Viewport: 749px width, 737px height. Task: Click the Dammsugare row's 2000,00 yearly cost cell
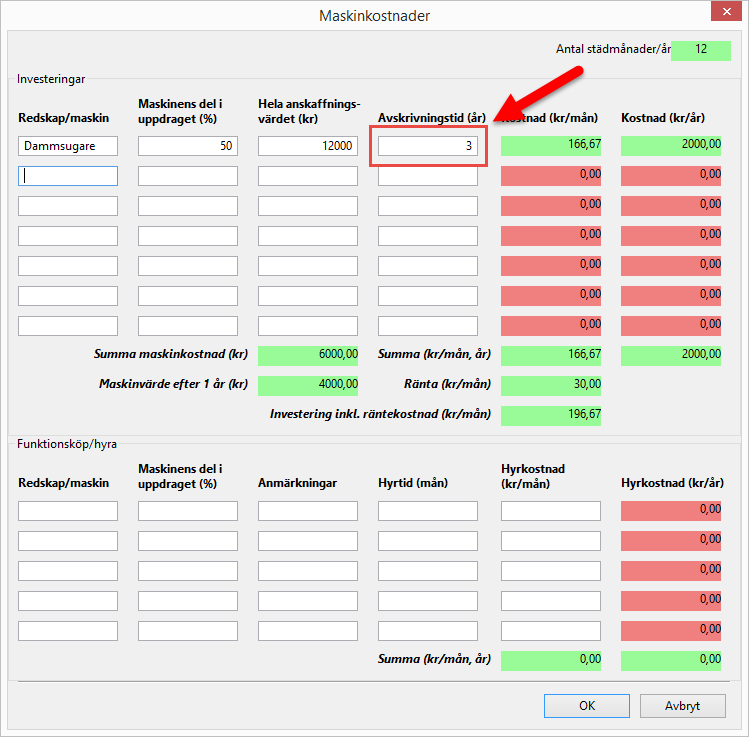(671, 146)
